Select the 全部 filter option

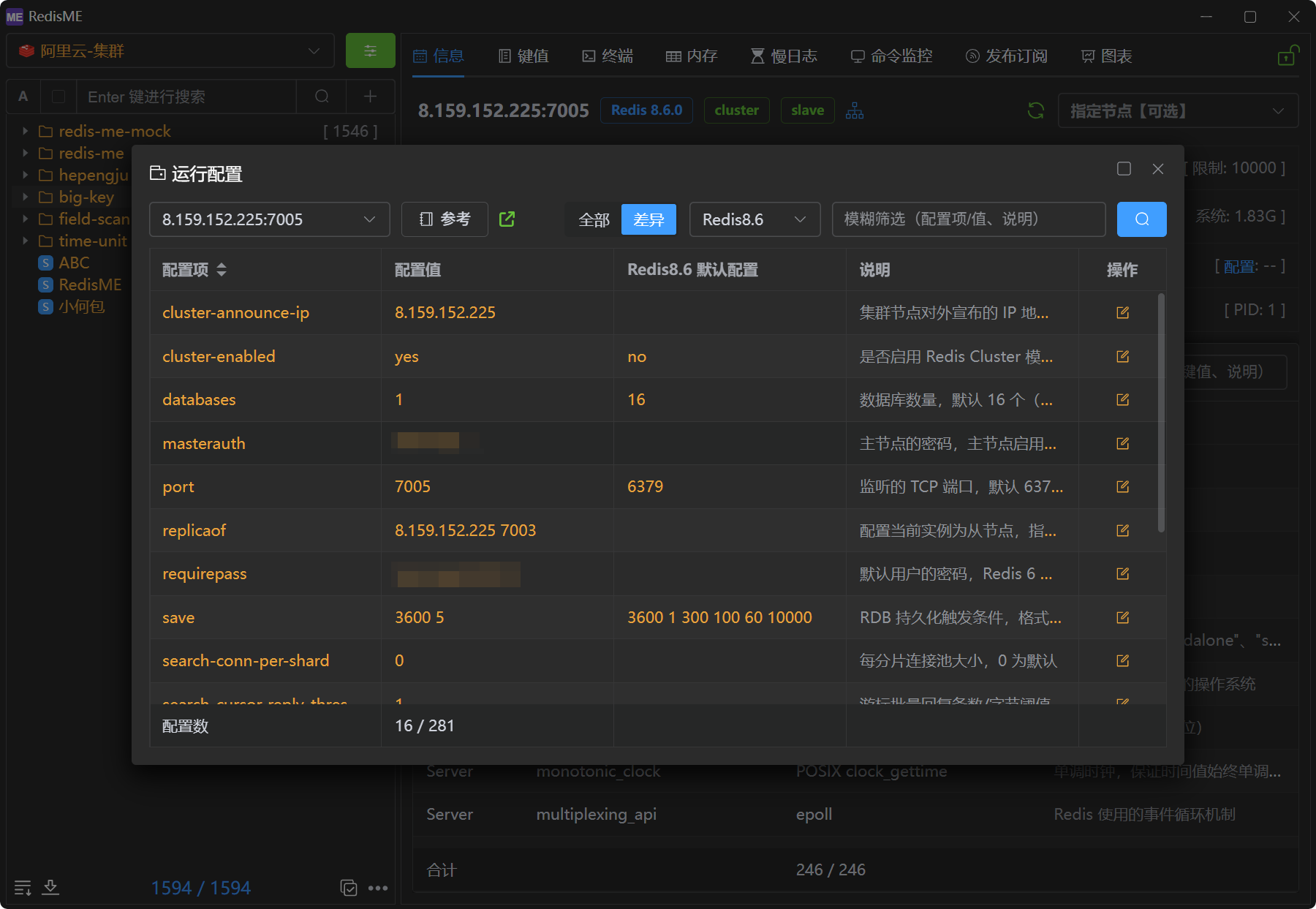594,219
